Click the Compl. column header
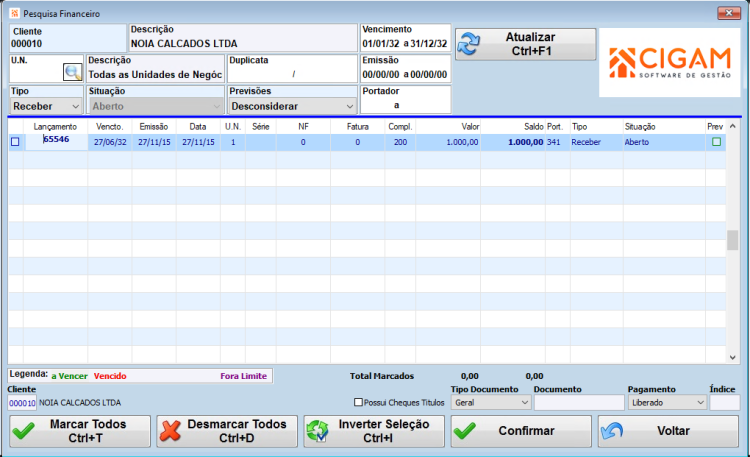750x457 pixels. (x=400, y=127)
